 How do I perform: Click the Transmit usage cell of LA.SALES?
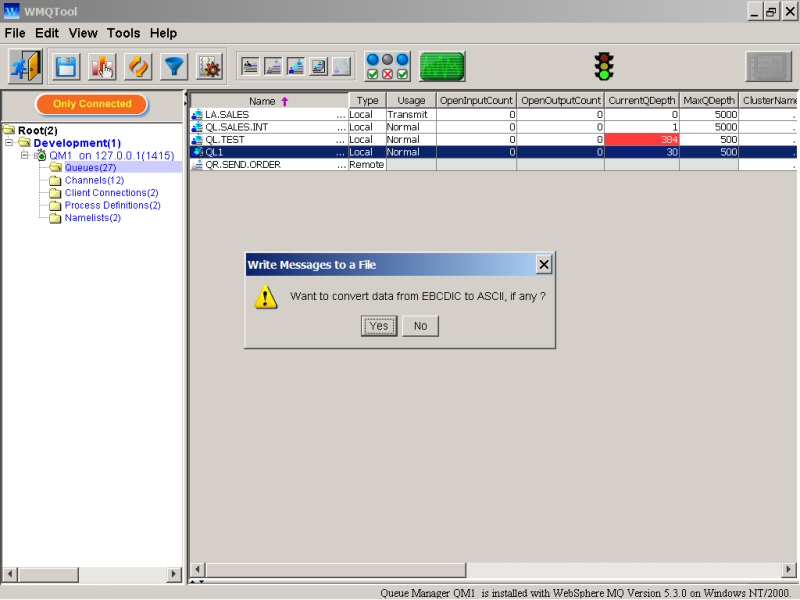[411, 115]
